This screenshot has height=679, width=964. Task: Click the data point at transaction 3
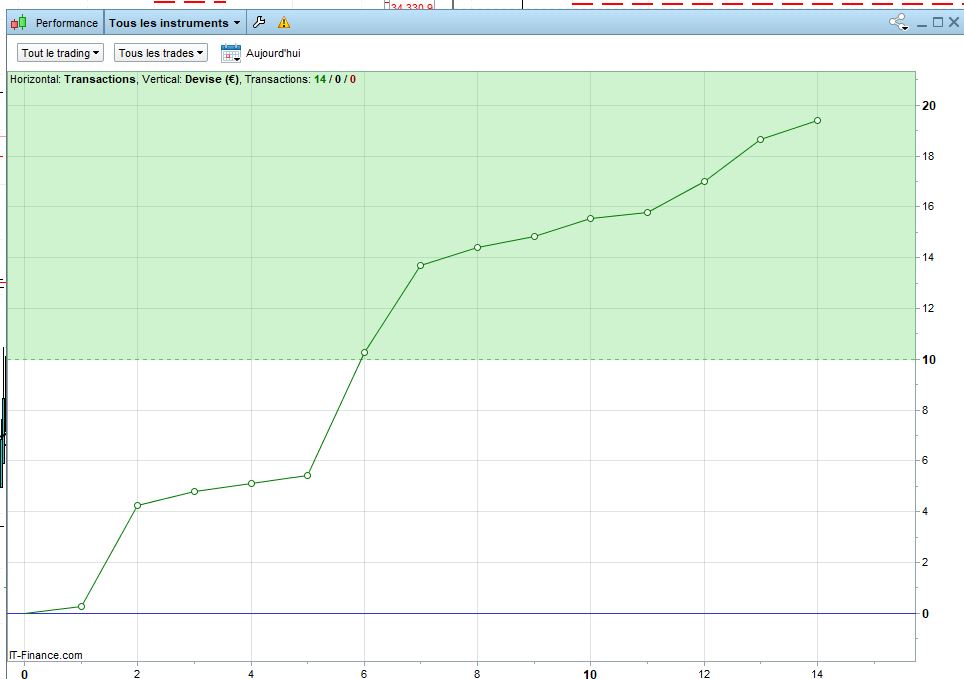tap(194, 491)
